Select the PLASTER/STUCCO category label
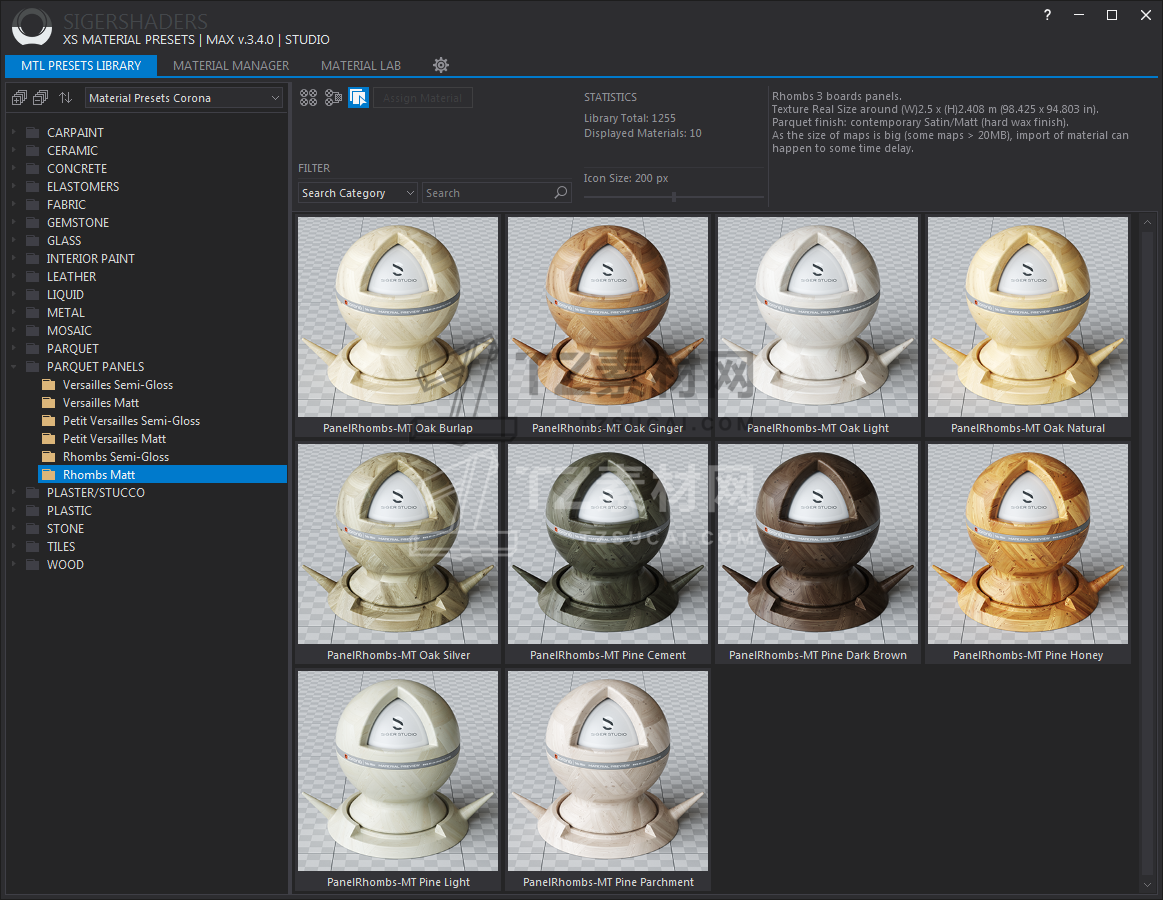 (96, 493)
